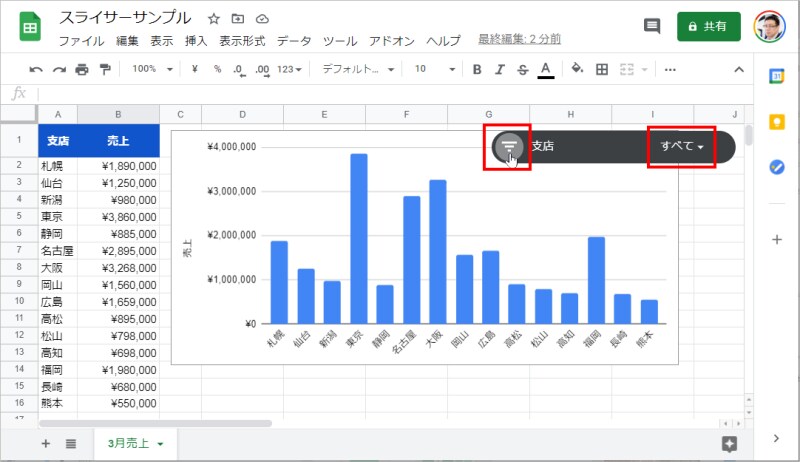This screenshot has width=800, height=462.
Task: Click the 東京 bar in the chart
Action: click(x=359, y=239)
